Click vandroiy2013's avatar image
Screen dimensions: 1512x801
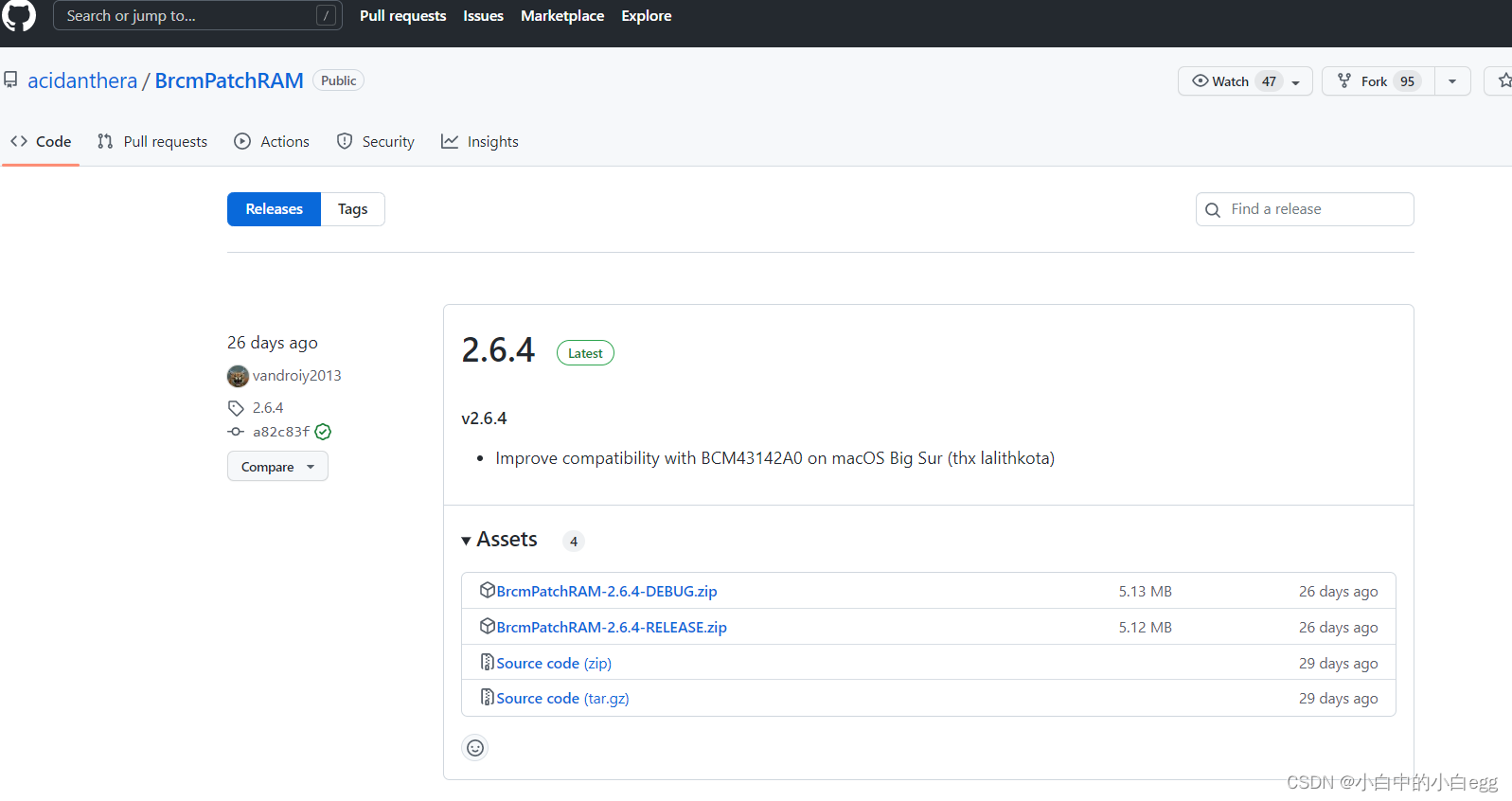(x=238, y=376)
